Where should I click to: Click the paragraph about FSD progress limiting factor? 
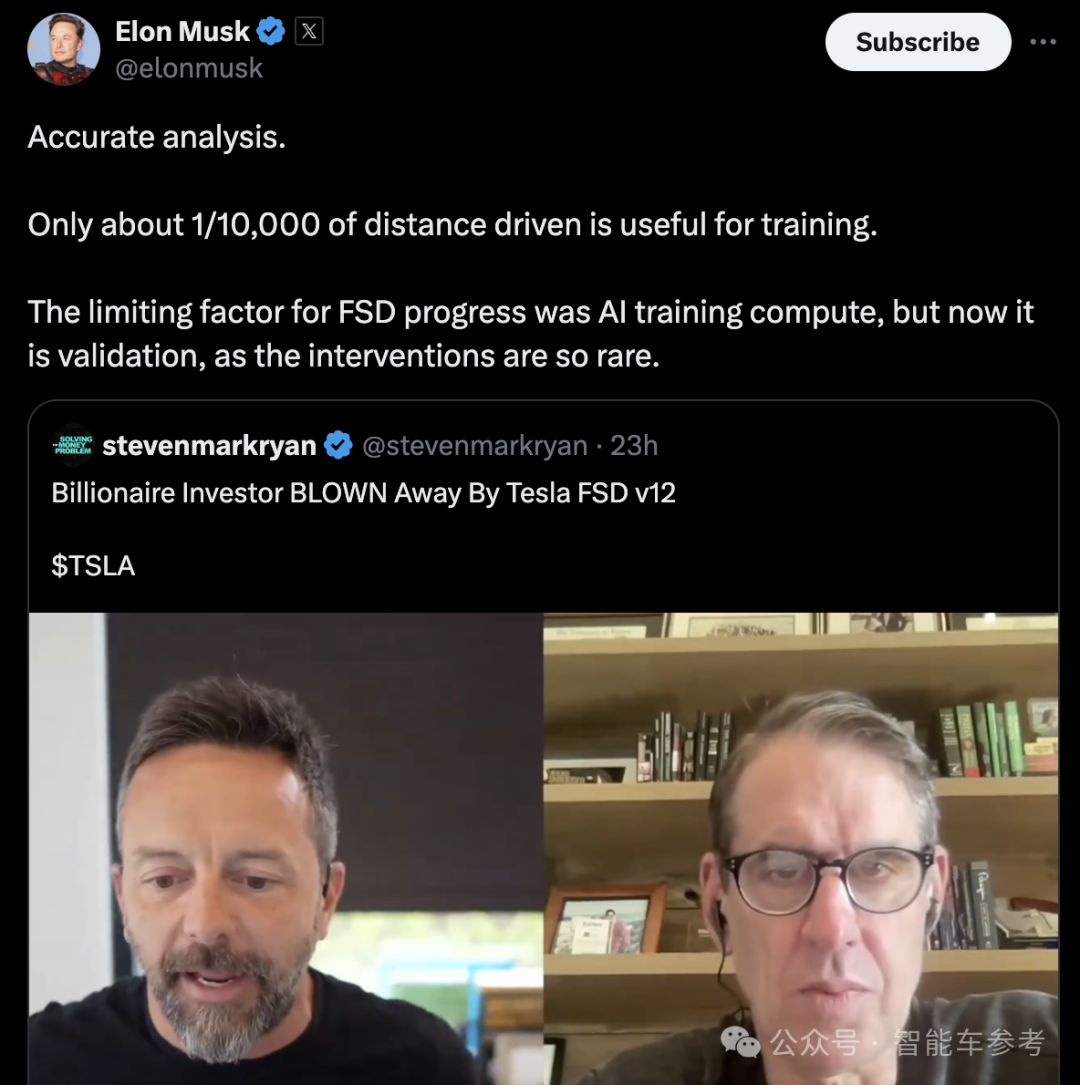[530, 333]
